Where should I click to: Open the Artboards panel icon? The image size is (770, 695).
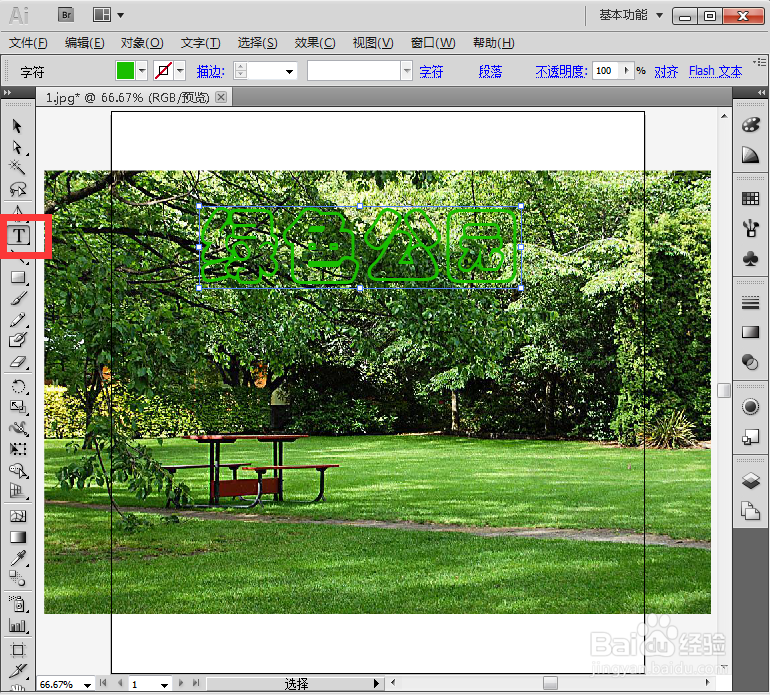pyautogui.click(x=750, y=511)
